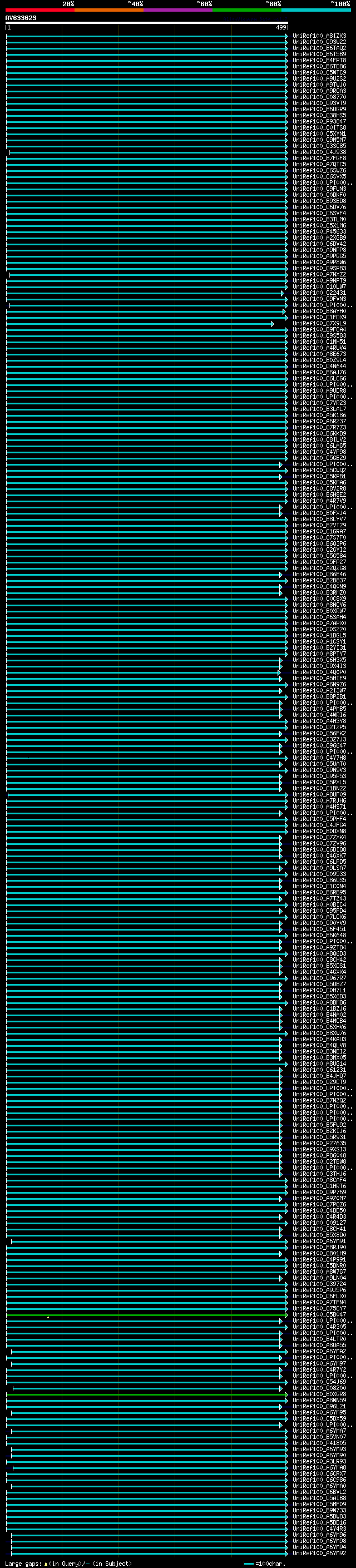Select the UniRef100_C9S583 label
356x1568 pixels.
pos(319,336)
